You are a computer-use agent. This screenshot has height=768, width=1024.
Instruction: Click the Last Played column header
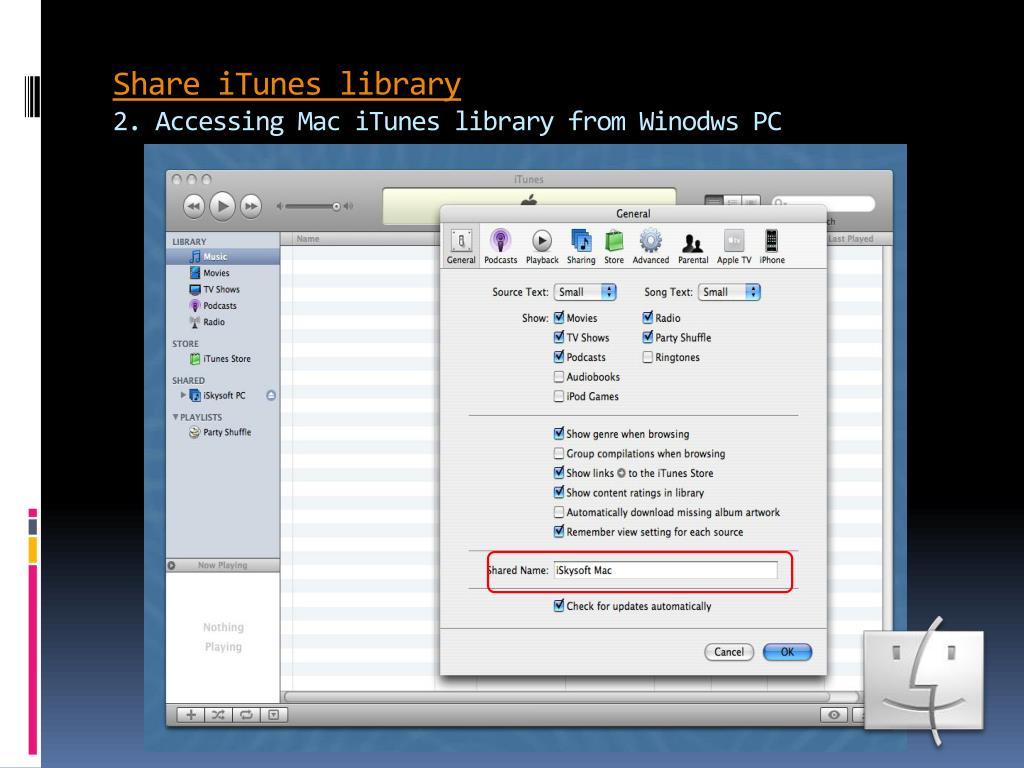tap(852, 239)
